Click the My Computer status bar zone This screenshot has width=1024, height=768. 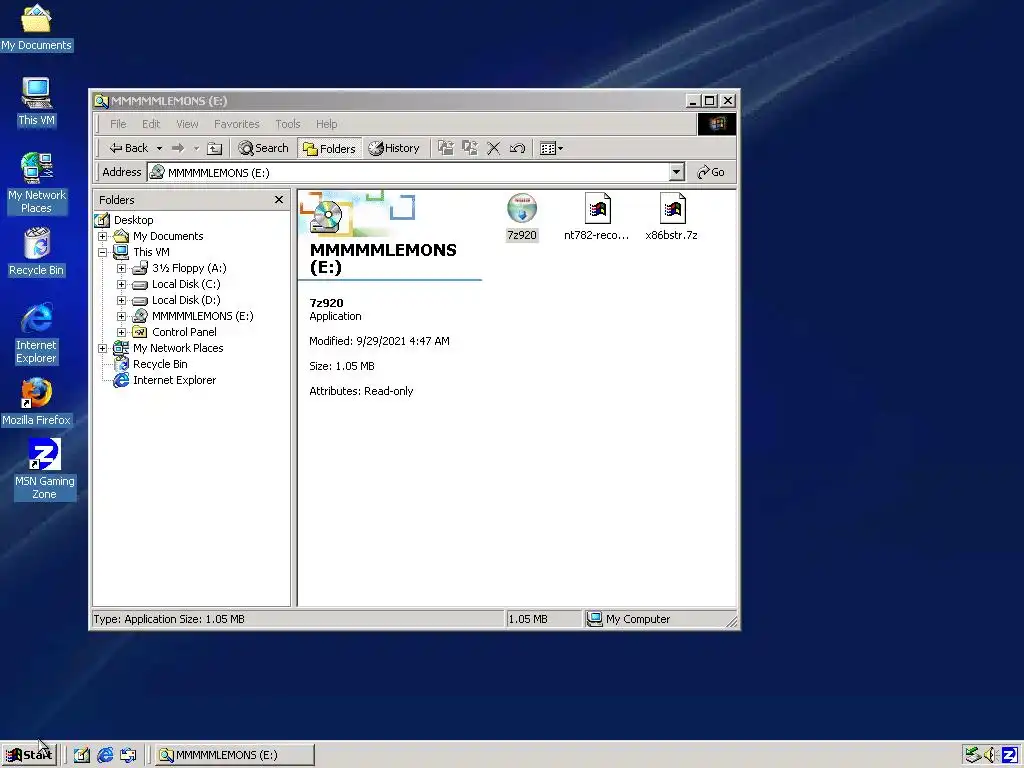658,619
